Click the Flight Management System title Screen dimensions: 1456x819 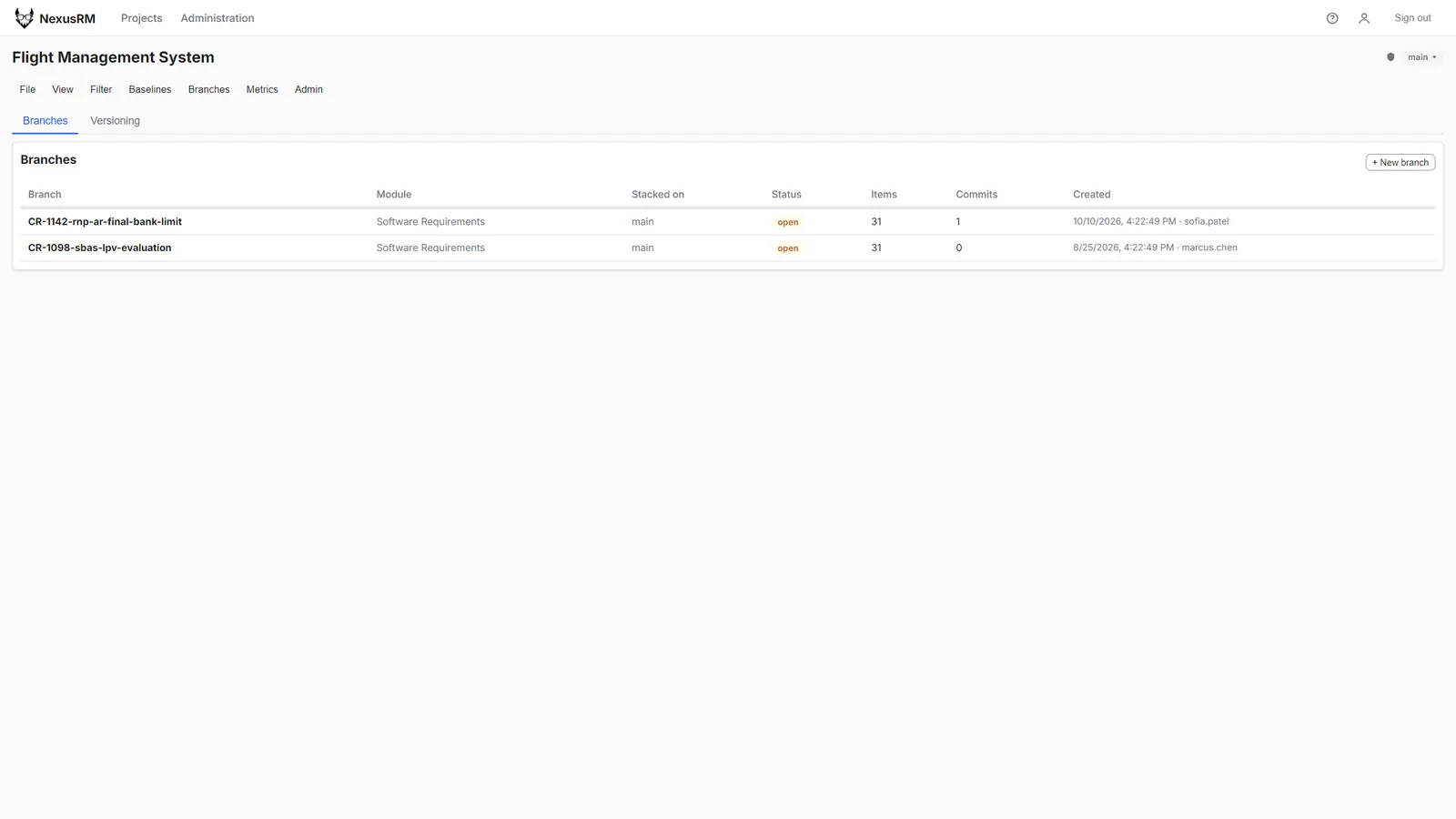[113, 57]
